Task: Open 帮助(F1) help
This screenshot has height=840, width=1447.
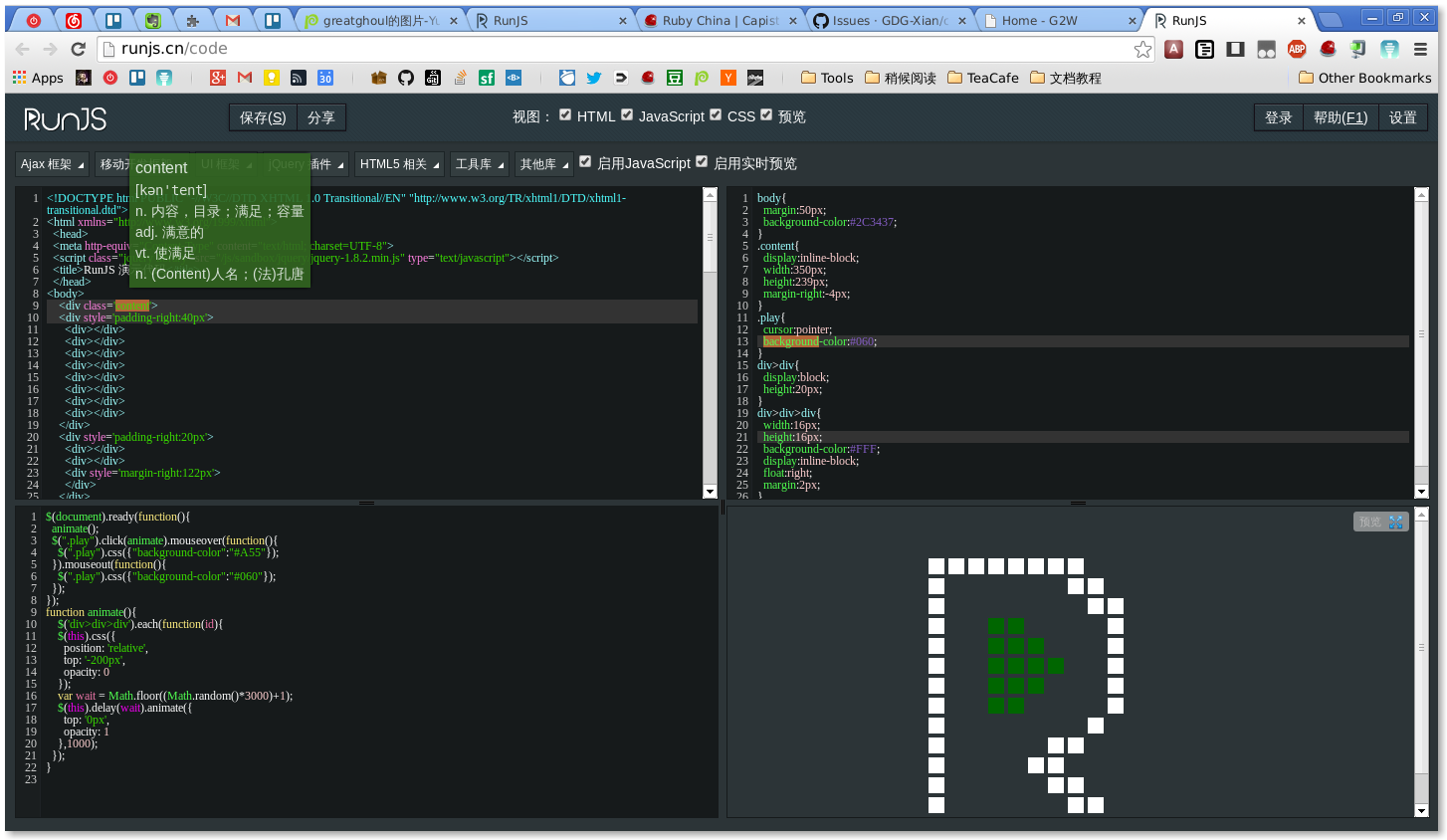Action: pos(1341,117)
